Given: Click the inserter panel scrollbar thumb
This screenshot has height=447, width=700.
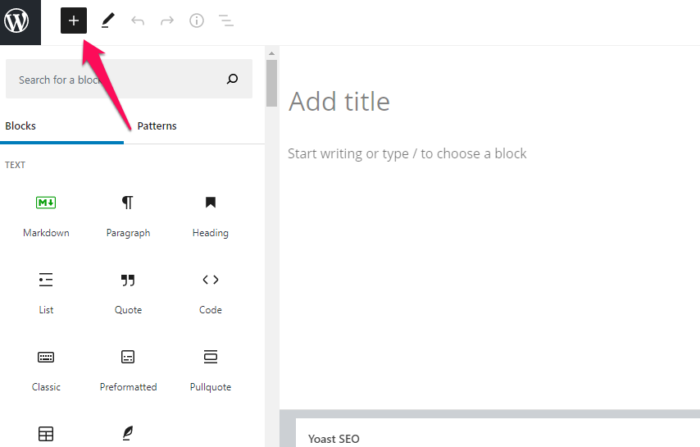Looking at the screenshot, I should click(x=271, y=83).
